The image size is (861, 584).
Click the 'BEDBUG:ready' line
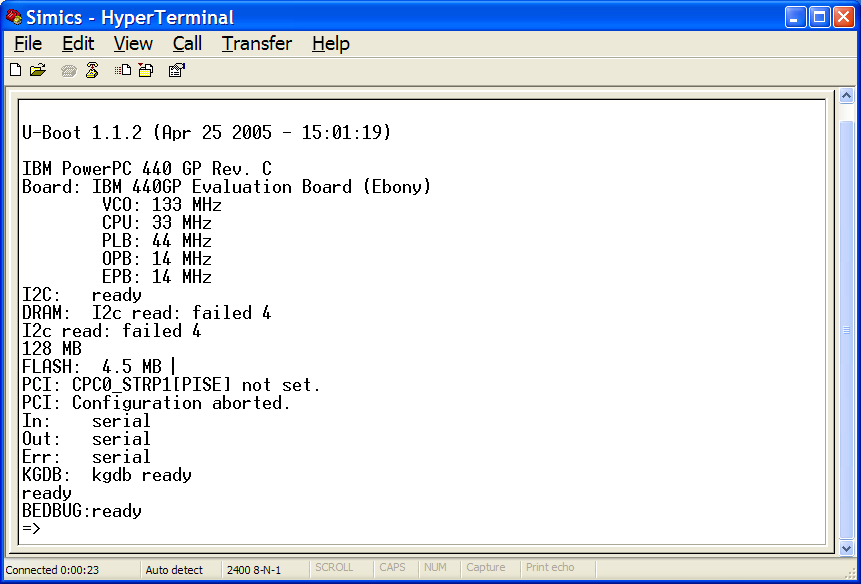82,512
